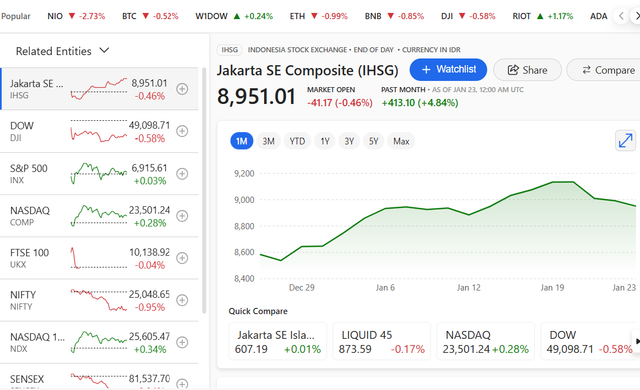Viewport: 640px width, 390px height.
Task: Select the 1M chart range
Action: (242, 141)
